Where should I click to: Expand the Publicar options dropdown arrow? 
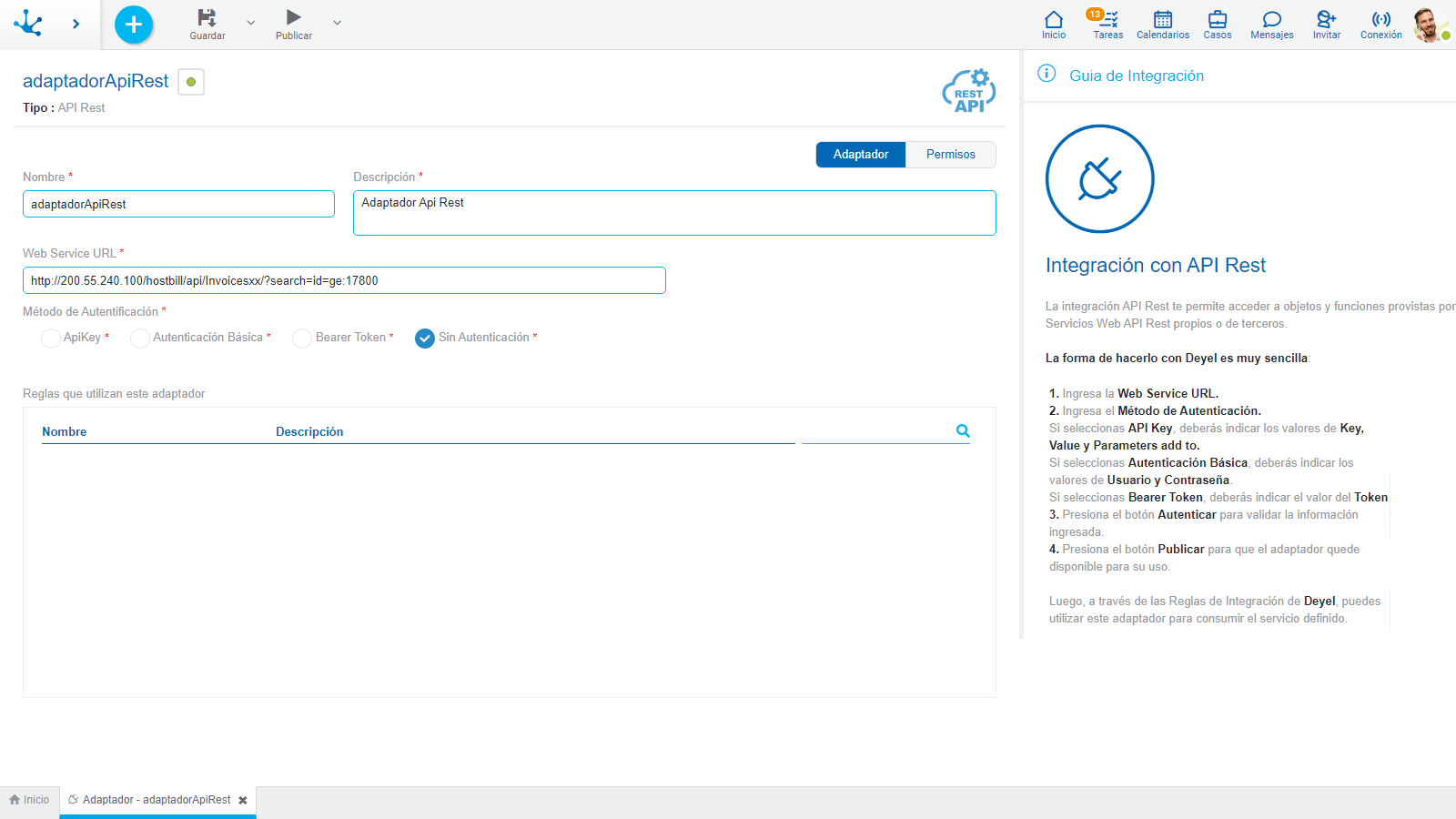pos(338,23)
